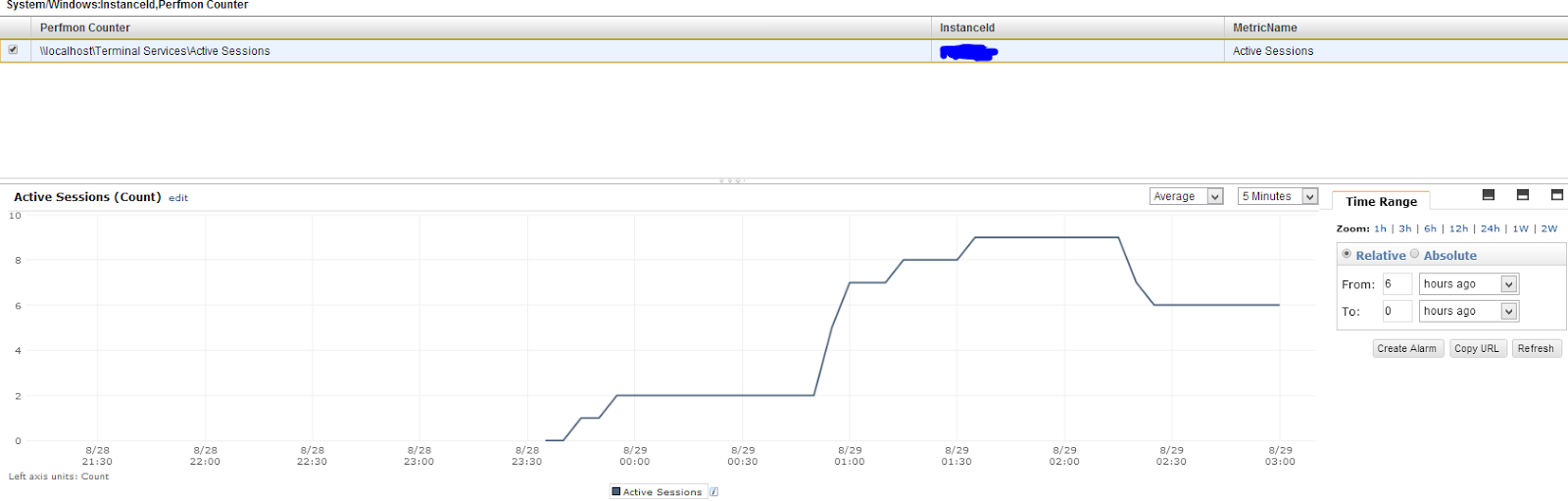Click the Copy URL button
The image size is (1568, 501).
[x=1476, y=348]
